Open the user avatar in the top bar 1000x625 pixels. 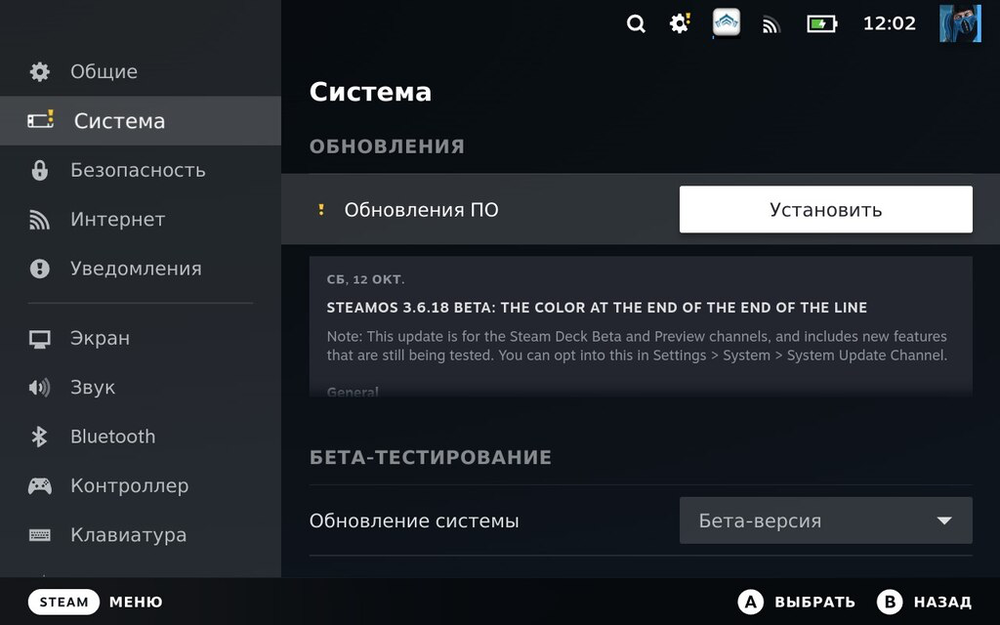tap(958, 23)
